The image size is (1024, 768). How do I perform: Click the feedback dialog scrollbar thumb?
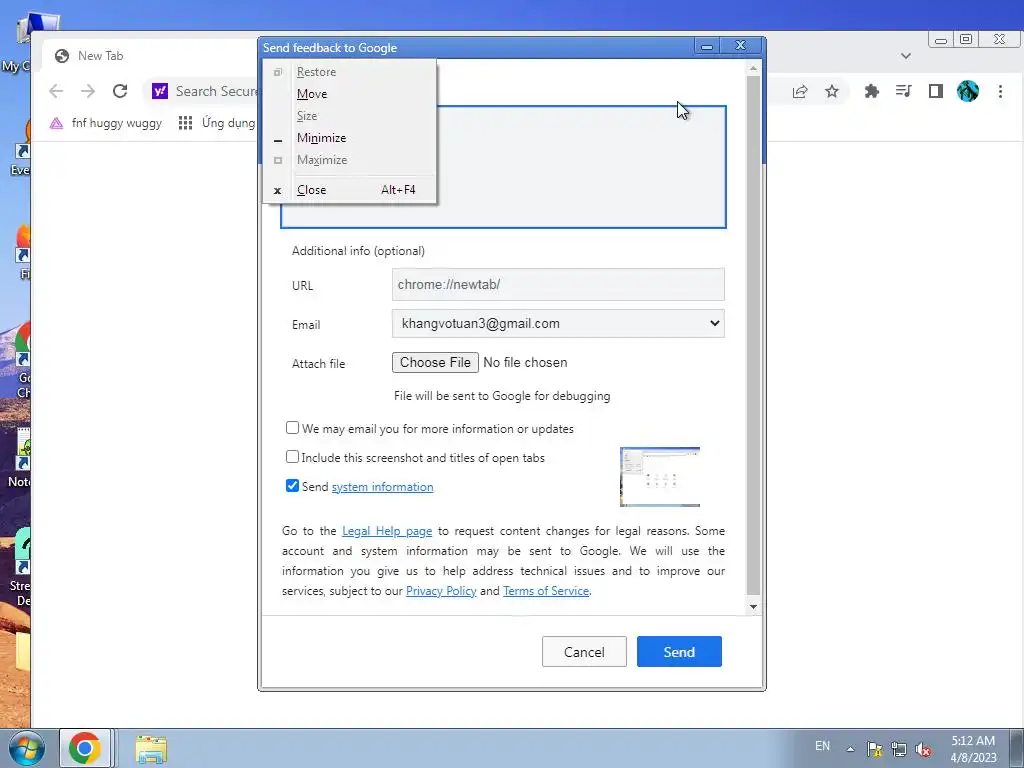[x=753, y=334]
